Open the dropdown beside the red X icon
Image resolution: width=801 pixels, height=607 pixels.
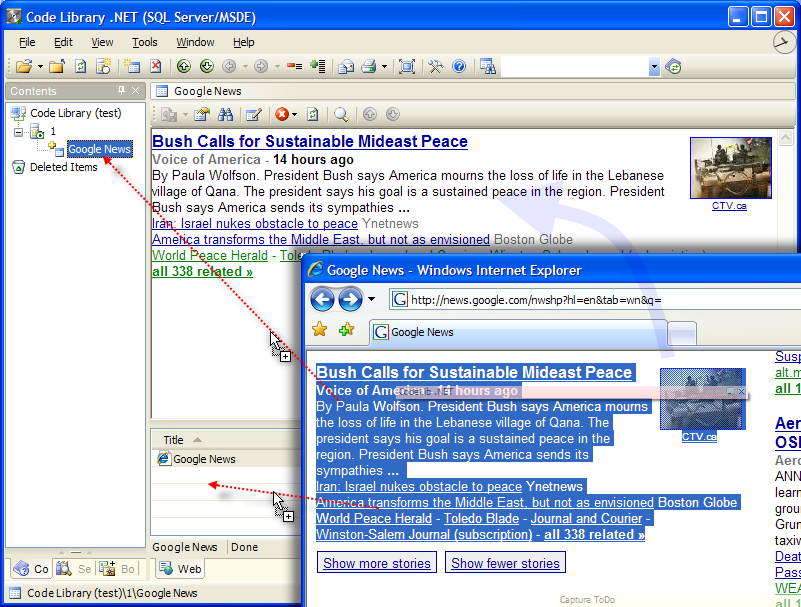(294, 114)
